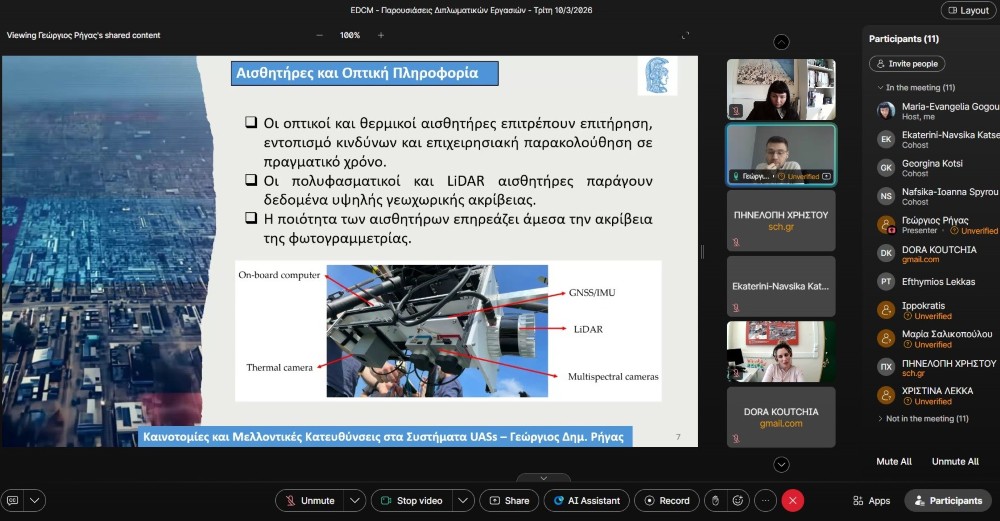Viewport: 1000px width, 521px height.
Task: Zoom out shared content with minus icon
Action: 320,35
